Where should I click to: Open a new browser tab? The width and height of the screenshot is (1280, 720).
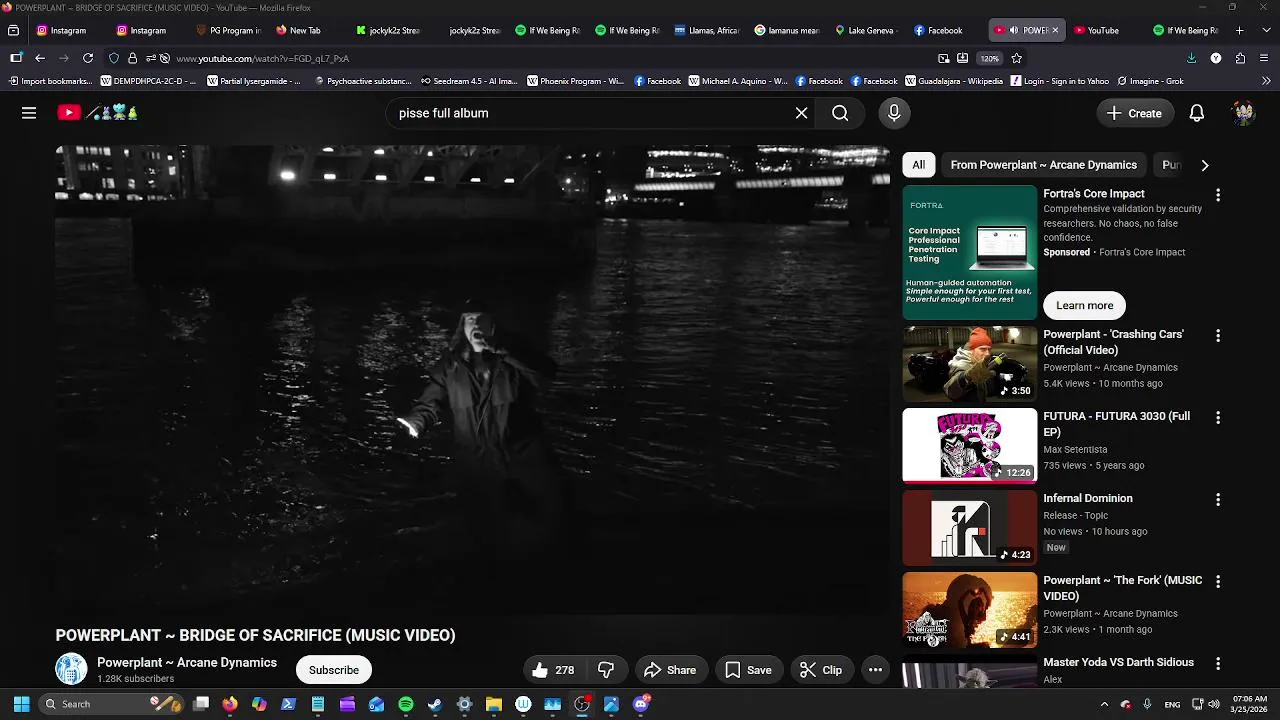pos(1239,30)
